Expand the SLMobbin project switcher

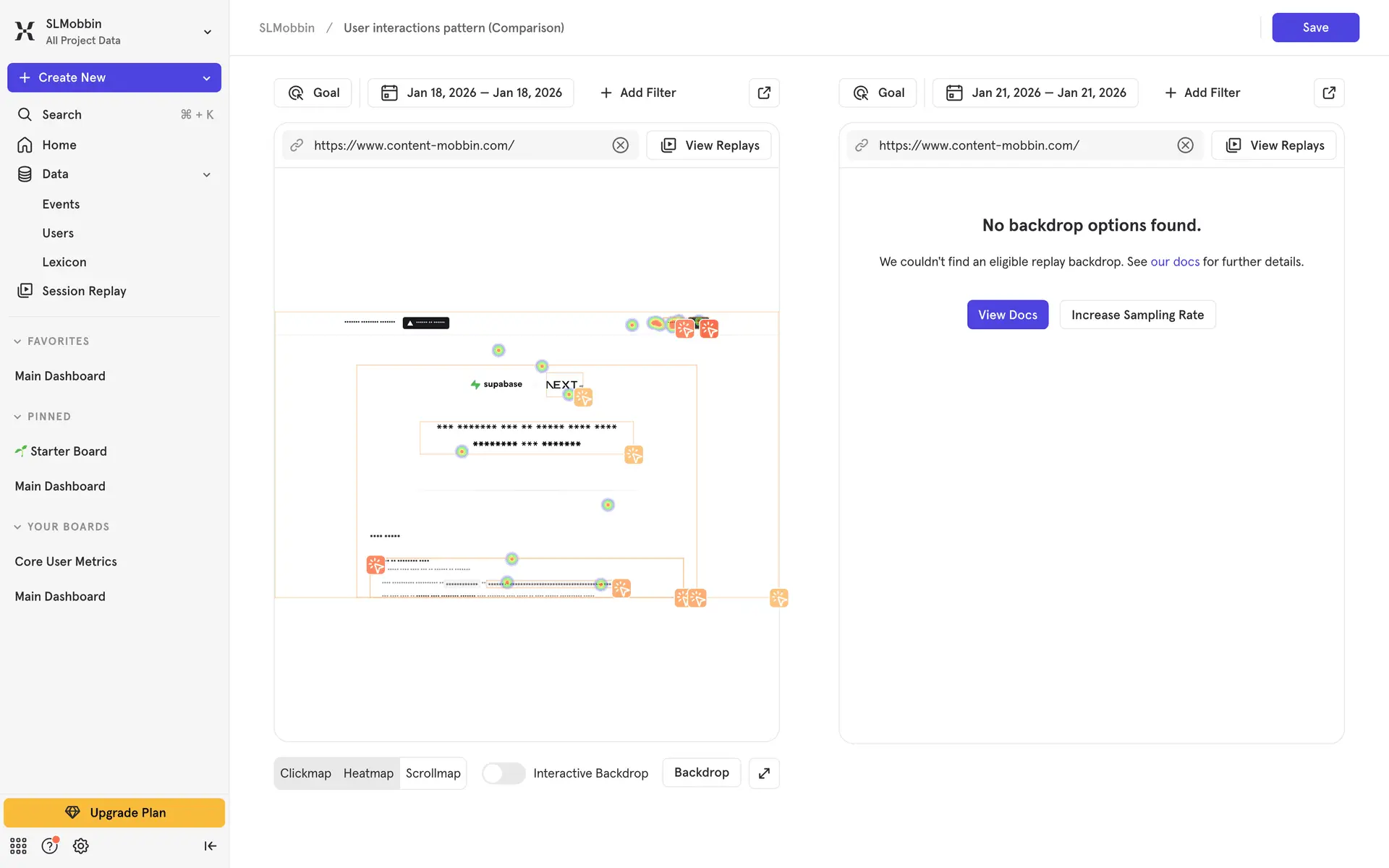207,32
